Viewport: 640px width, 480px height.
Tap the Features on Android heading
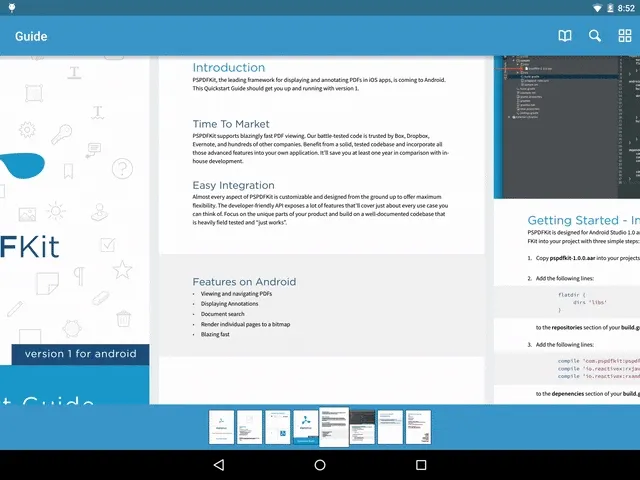[244, 282]
